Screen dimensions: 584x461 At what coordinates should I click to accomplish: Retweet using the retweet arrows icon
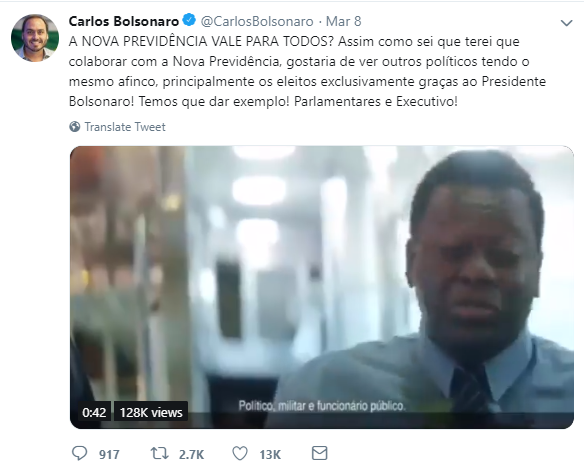159,453
